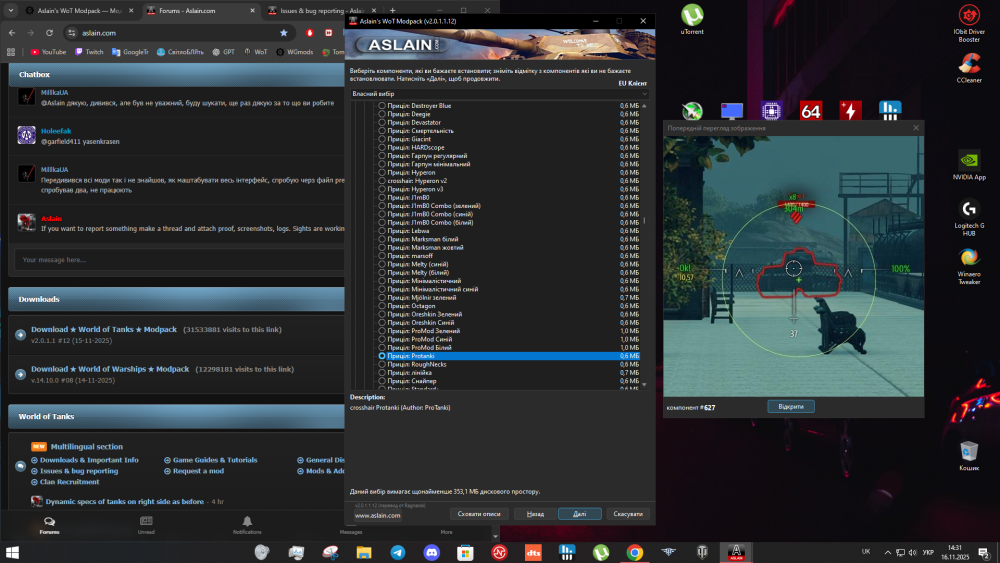
Task: Open the NVIDIA App desktop icon
Action: pos(969,165)
